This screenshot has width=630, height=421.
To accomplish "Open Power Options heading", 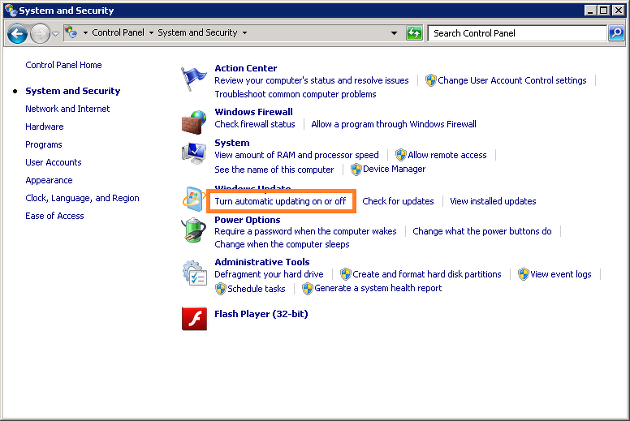I will click(x=247, y=220).
